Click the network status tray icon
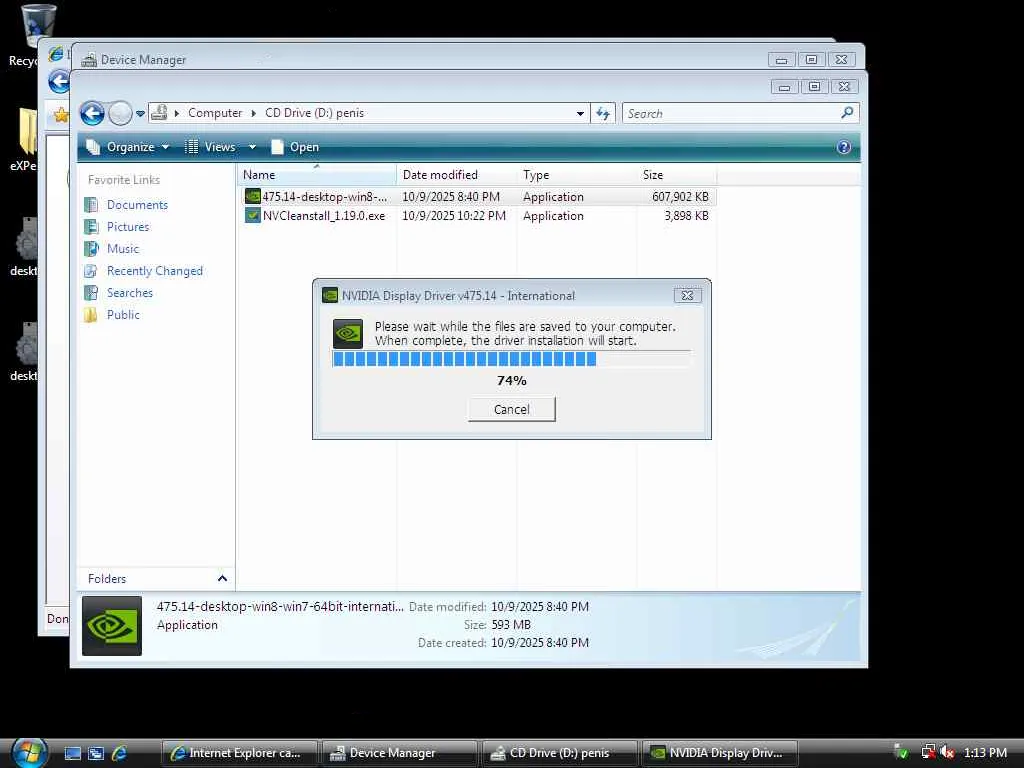 [927, 752]
